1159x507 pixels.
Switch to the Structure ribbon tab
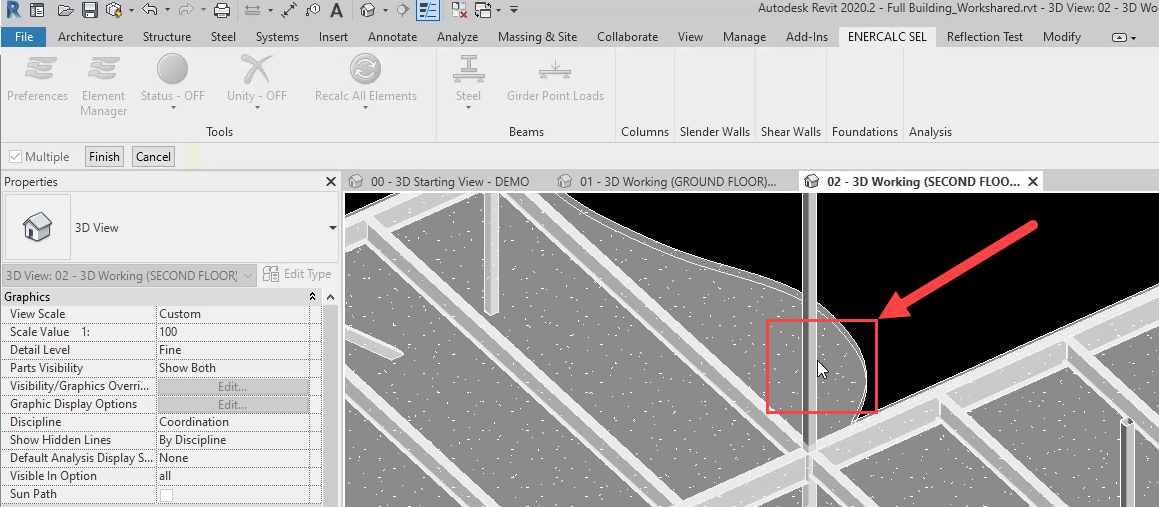(166, 36)
